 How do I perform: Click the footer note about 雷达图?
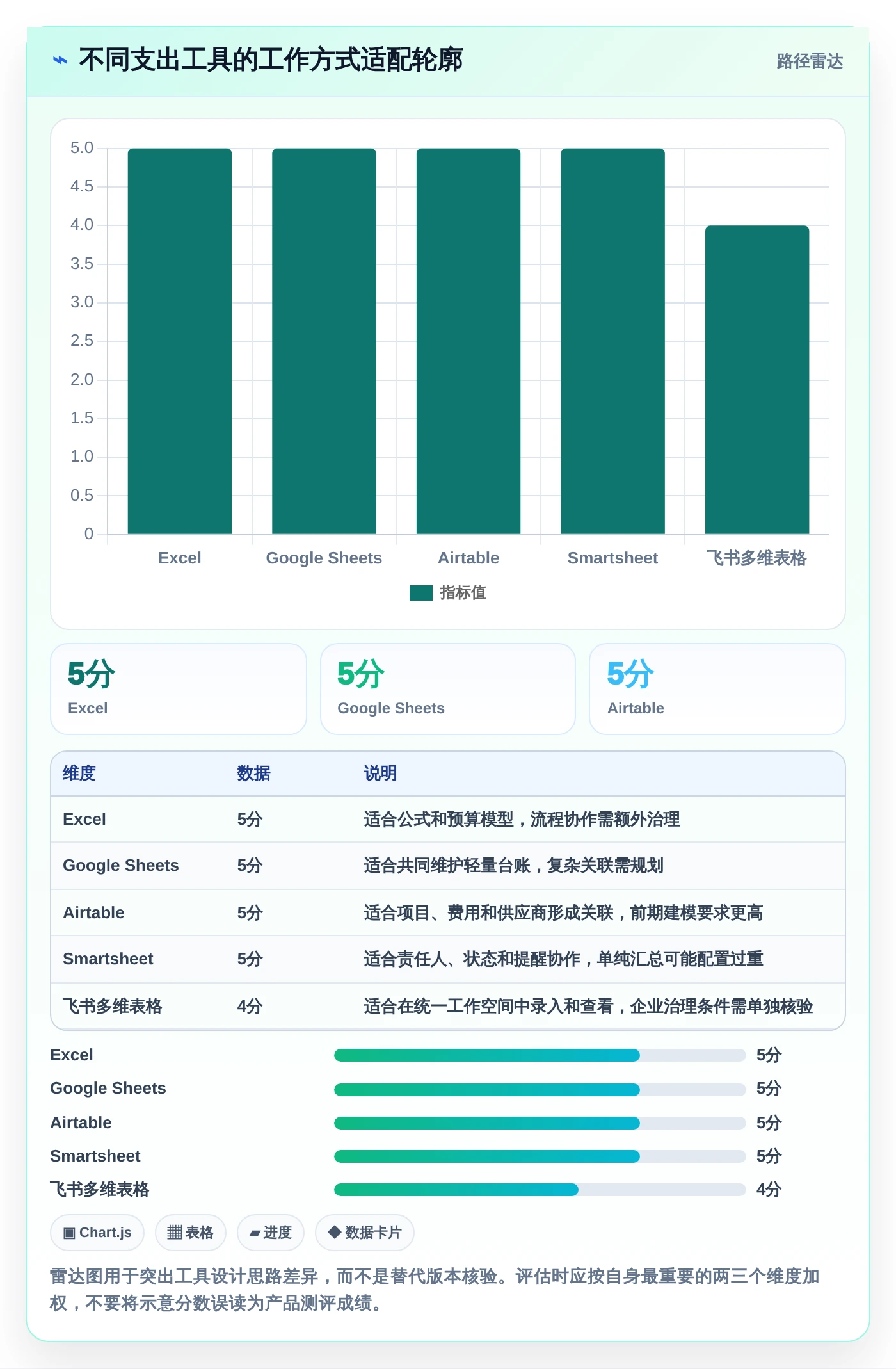pyautogui.click(x=435, y=1290)
